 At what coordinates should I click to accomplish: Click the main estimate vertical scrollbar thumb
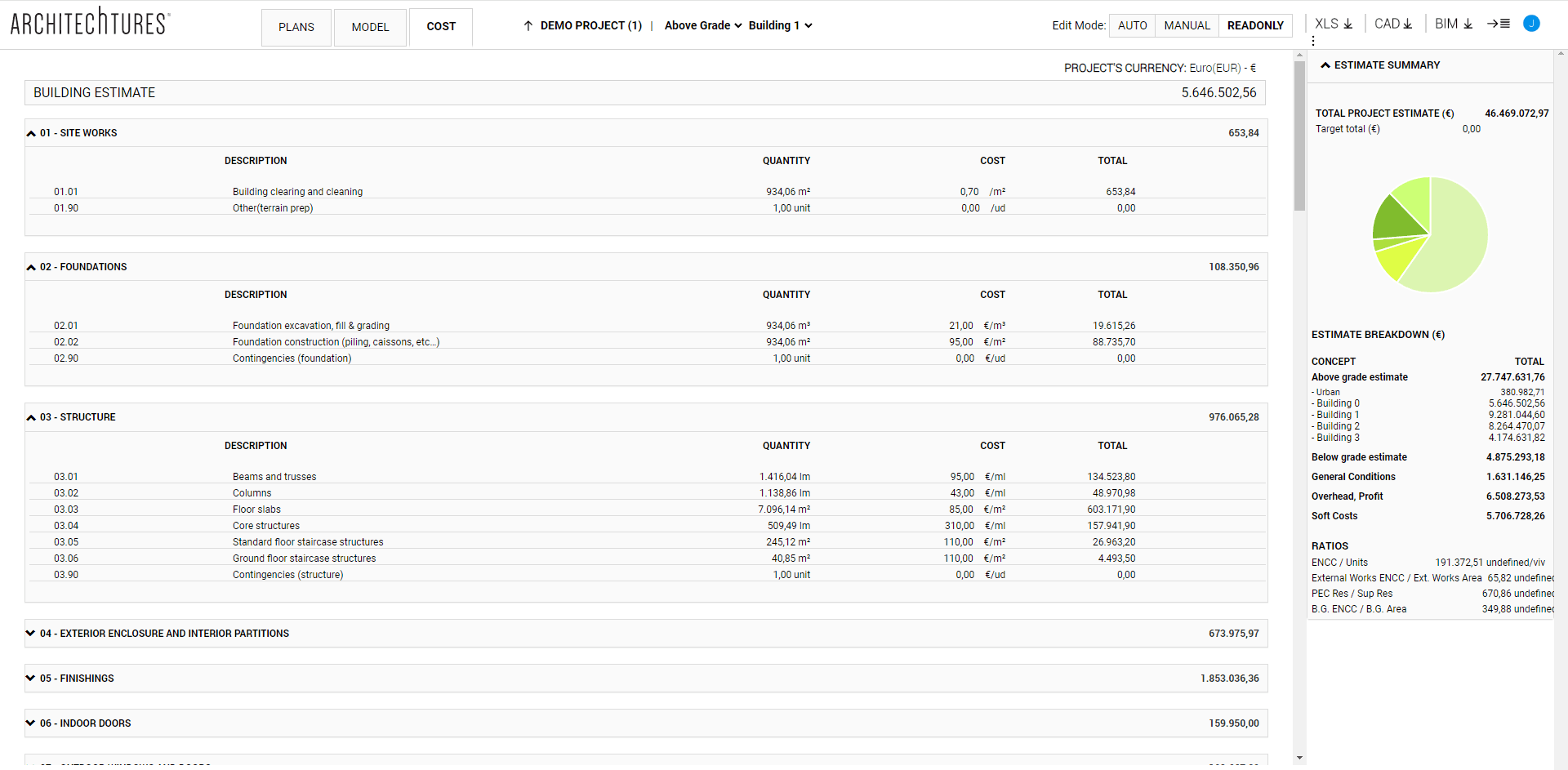point(1299,135)
